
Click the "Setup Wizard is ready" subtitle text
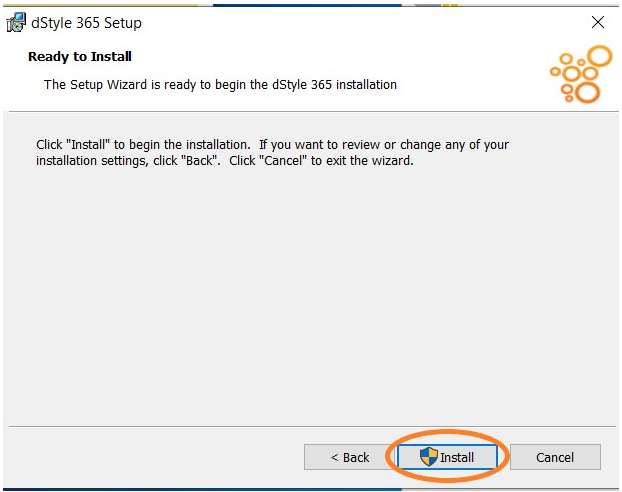(x=220, y=85)
